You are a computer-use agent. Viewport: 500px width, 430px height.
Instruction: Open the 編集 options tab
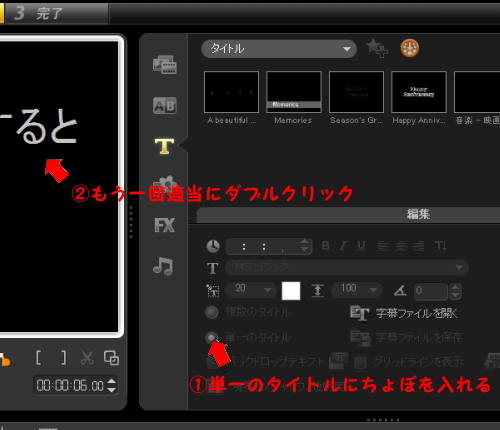pos(418,214)
